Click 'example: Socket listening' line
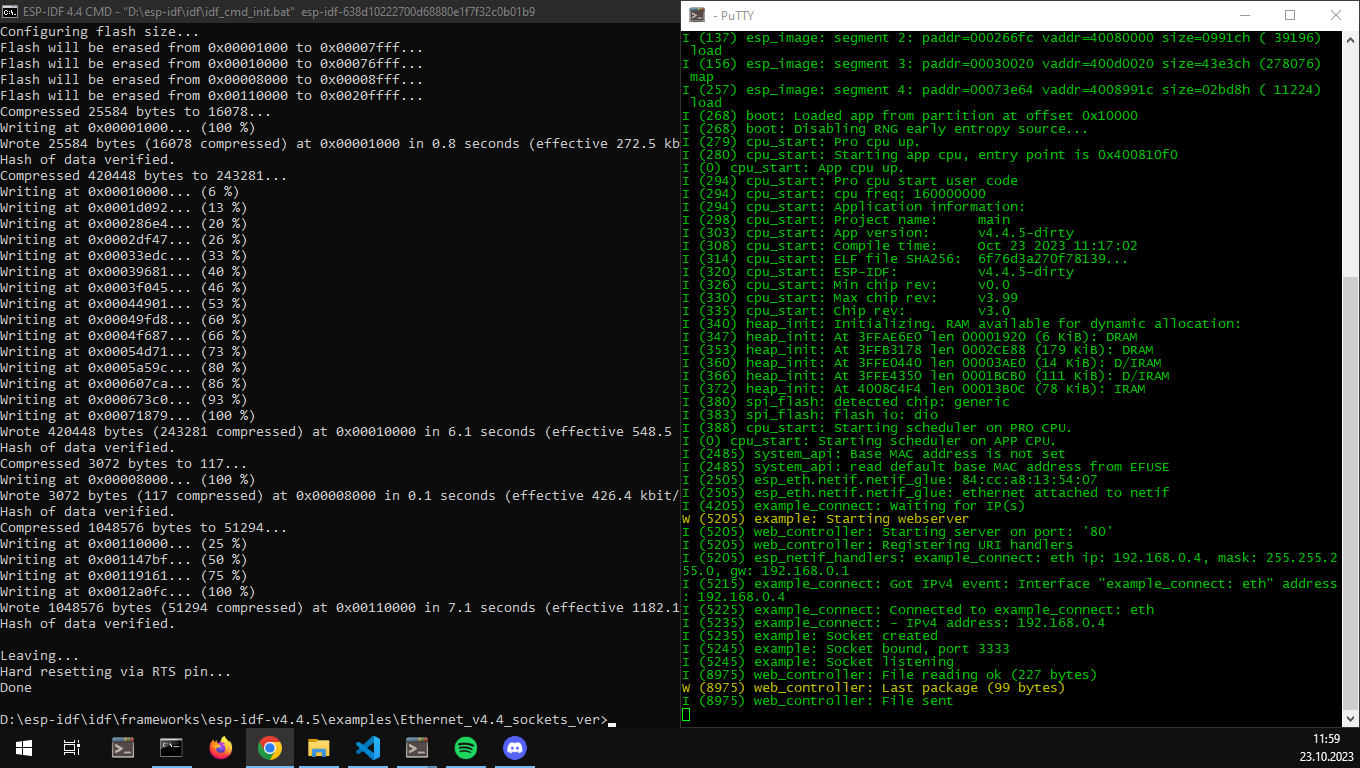The width and height of the screenshot is (1360, 768). click(x=817, y=662)
